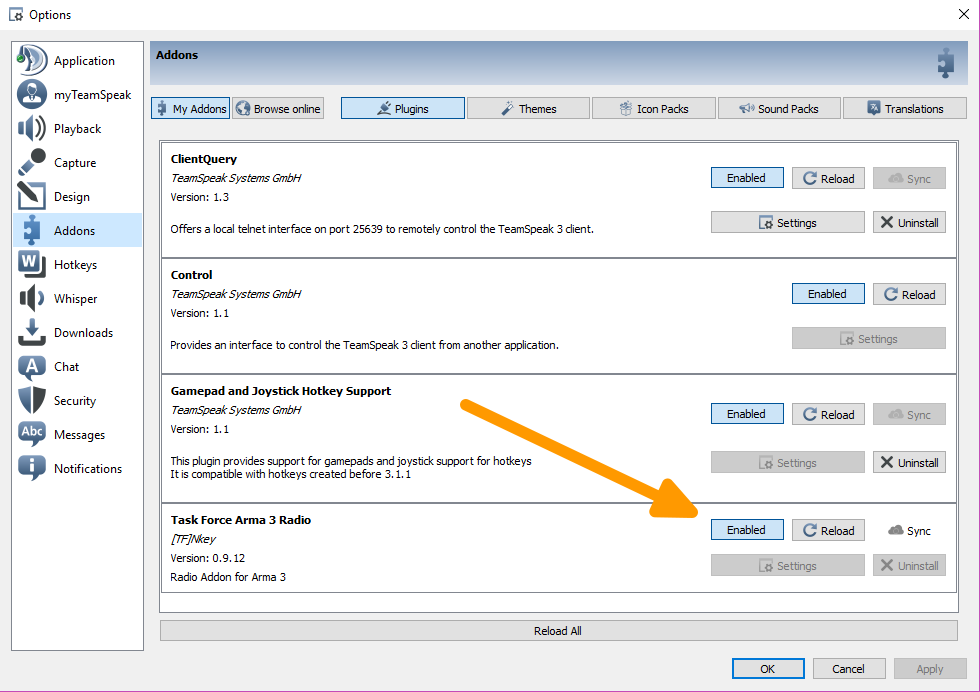980x692 pixels.
Task: Open the Downloads arrow icon
Action: click(31, 332)
